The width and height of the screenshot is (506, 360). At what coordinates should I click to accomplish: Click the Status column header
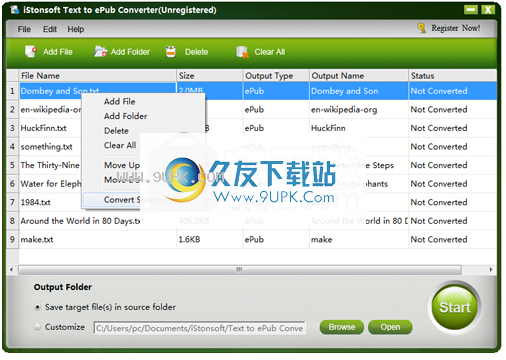click(453, 76)
